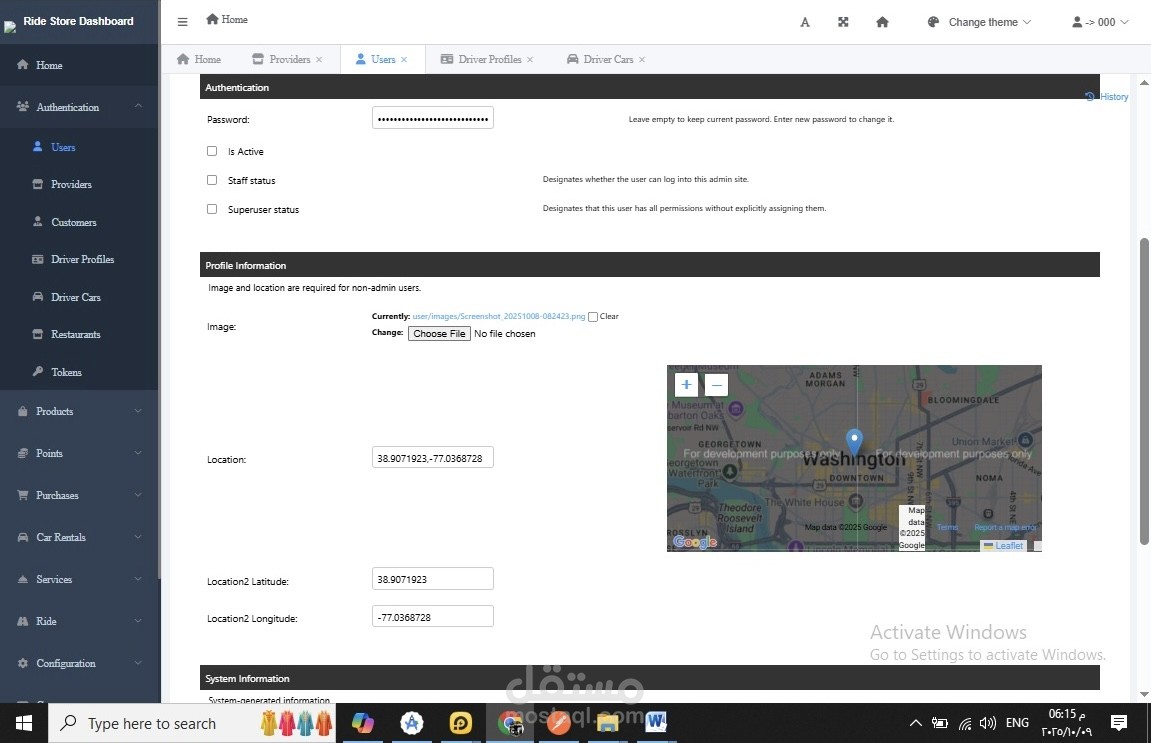Check the Clear image checkbox

592,317
